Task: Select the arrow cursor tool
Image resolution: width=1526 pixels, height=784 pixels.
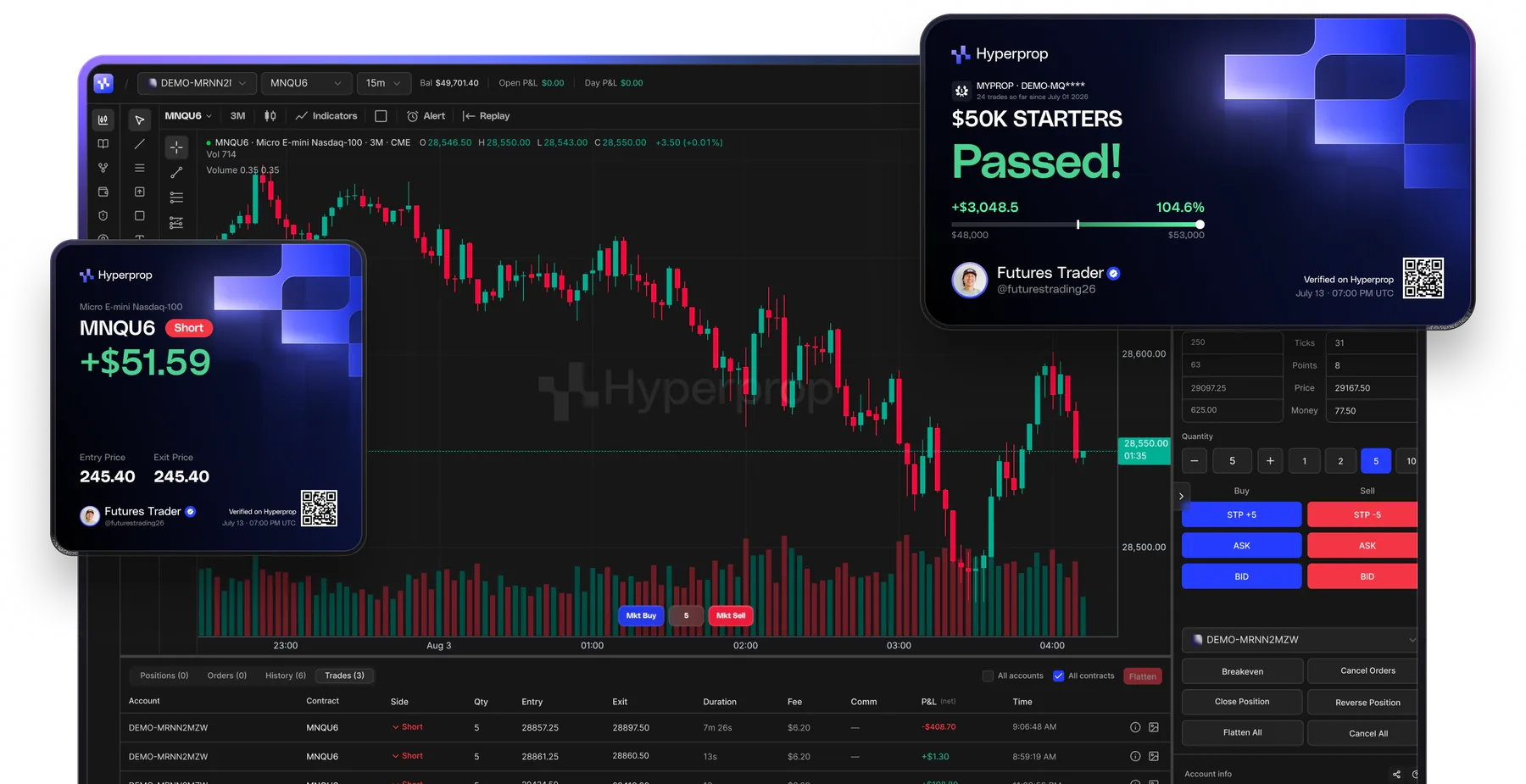Action: click(x=140, y=120)
